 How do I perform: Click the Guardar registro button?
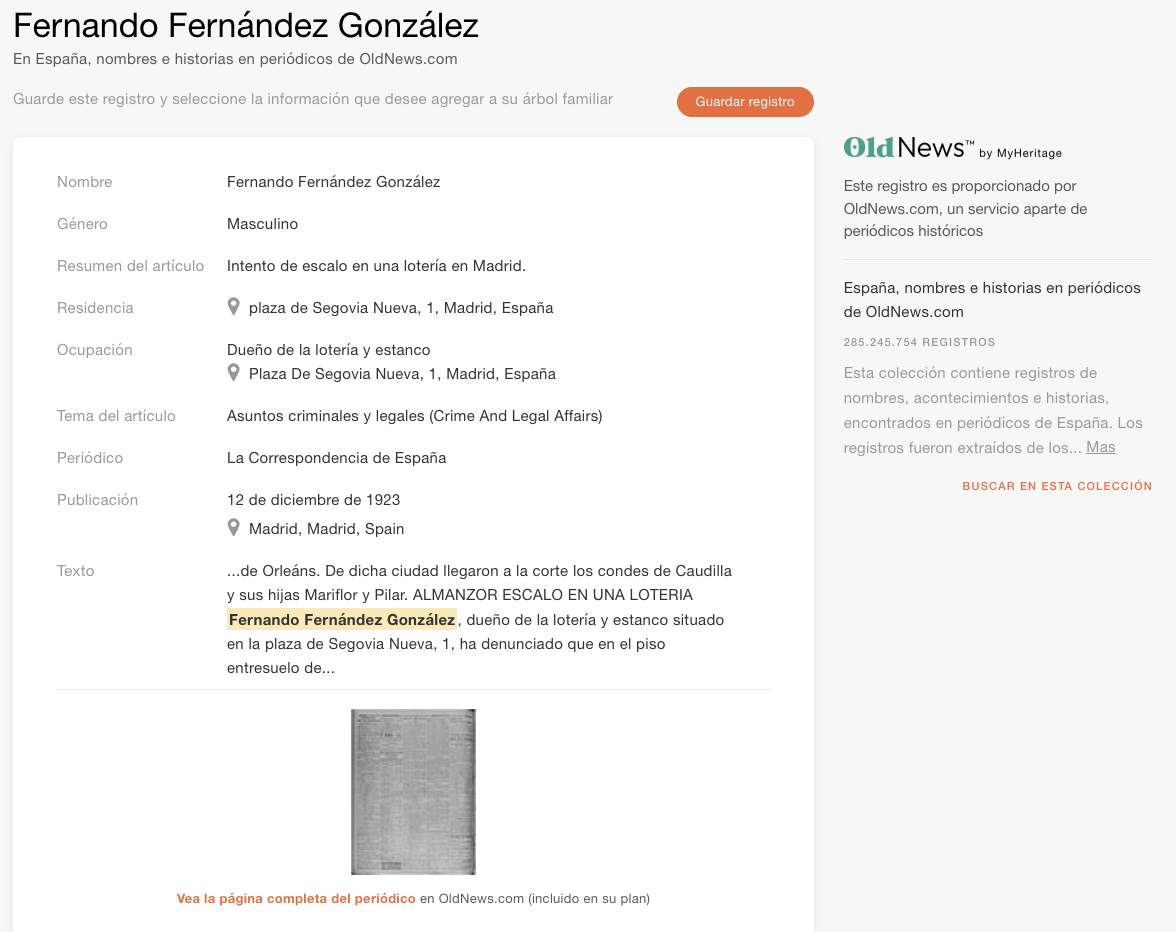745,102
